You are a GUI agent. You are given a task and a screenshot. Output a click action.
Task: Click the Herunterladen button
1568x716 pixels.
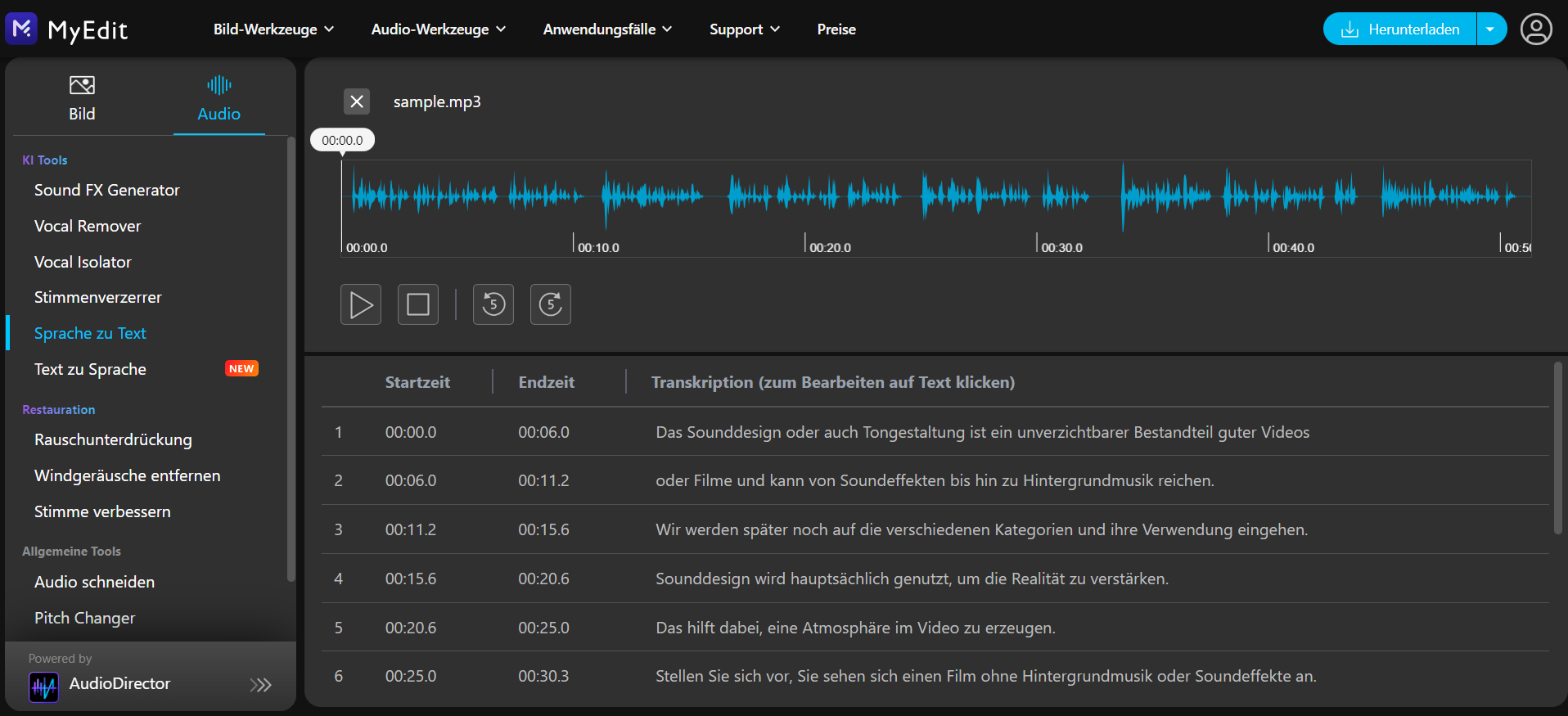coord(1400,29)
